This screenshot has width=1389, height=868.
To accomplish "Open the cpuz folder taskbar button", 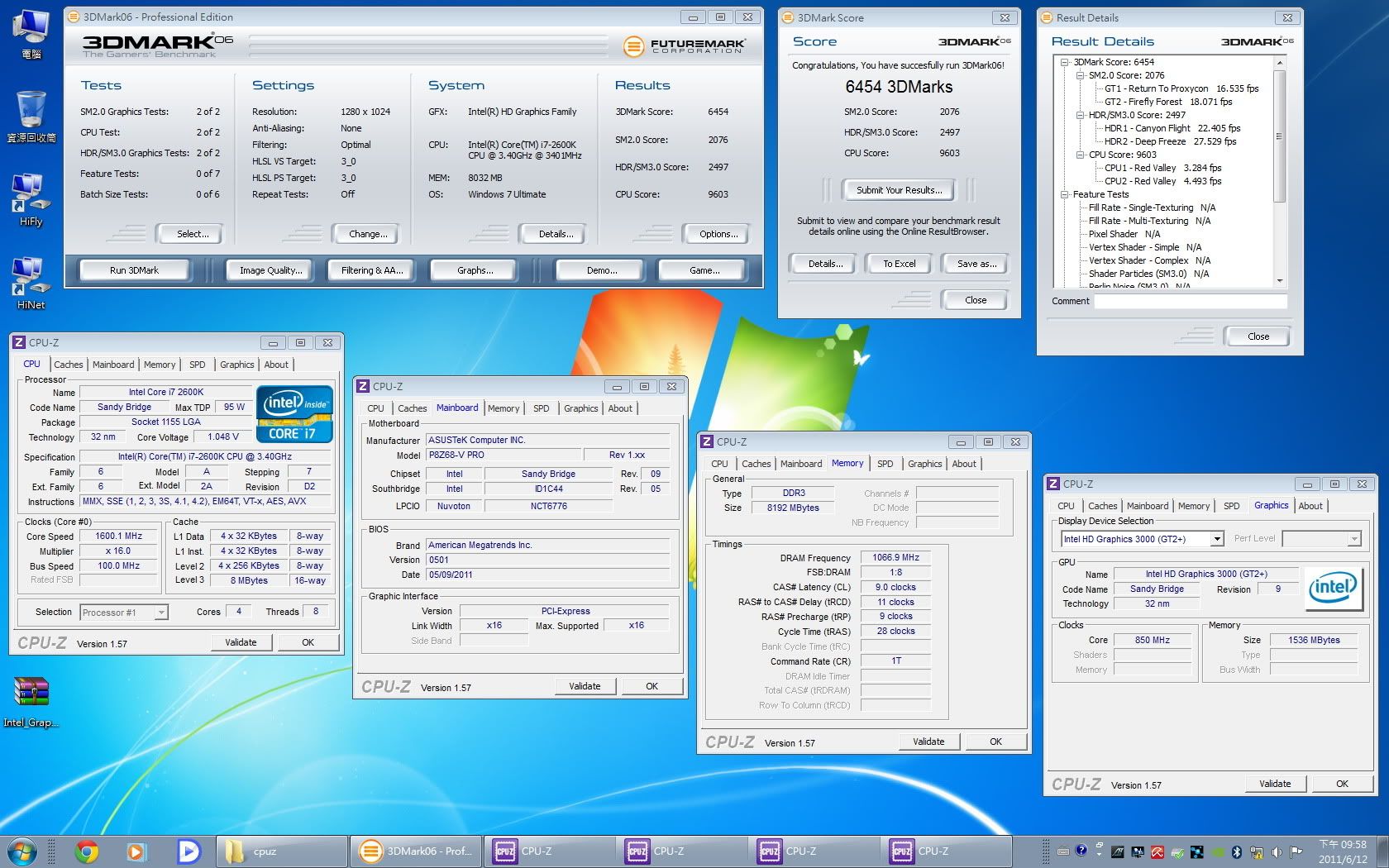I will [282, 851].
